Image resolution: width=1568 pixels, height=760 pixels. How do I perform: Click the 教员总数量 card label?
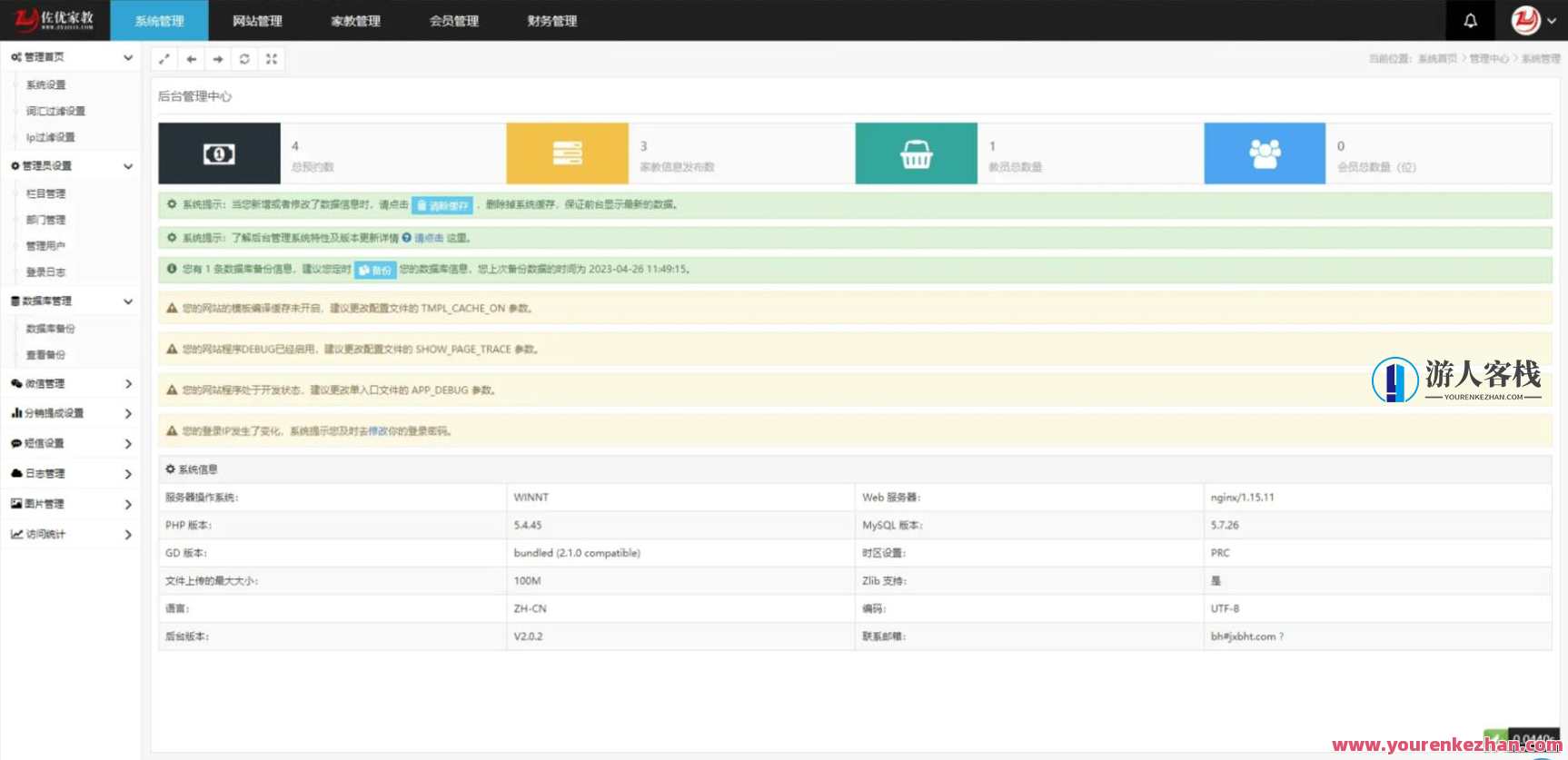coord(1016,167)
